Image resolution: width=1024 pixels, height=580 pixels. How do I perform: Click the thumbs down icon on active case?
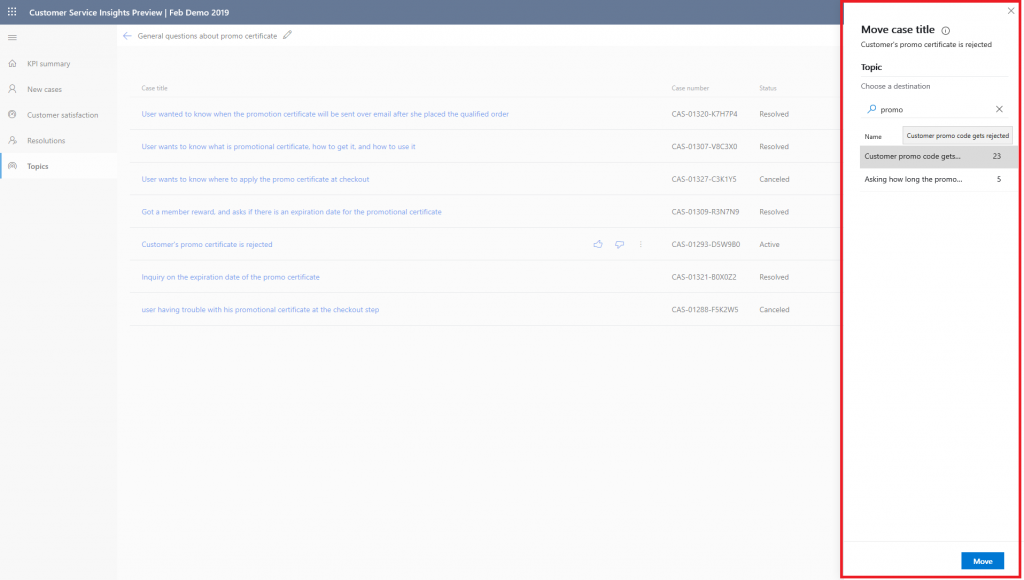click(619, 244)
